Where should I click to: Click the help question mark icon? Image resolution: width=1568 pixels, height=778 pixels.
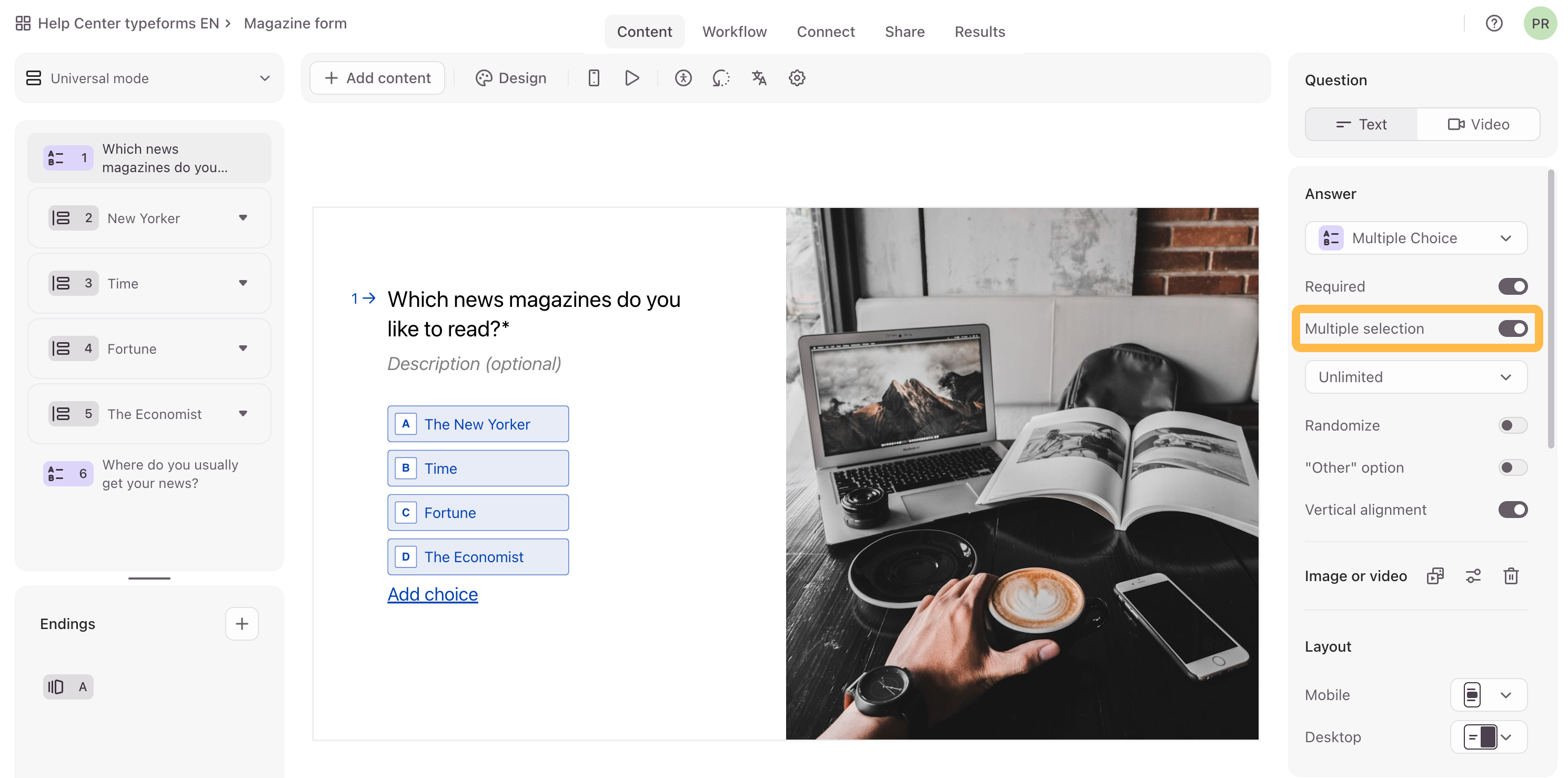click(x=1494, y=23)
